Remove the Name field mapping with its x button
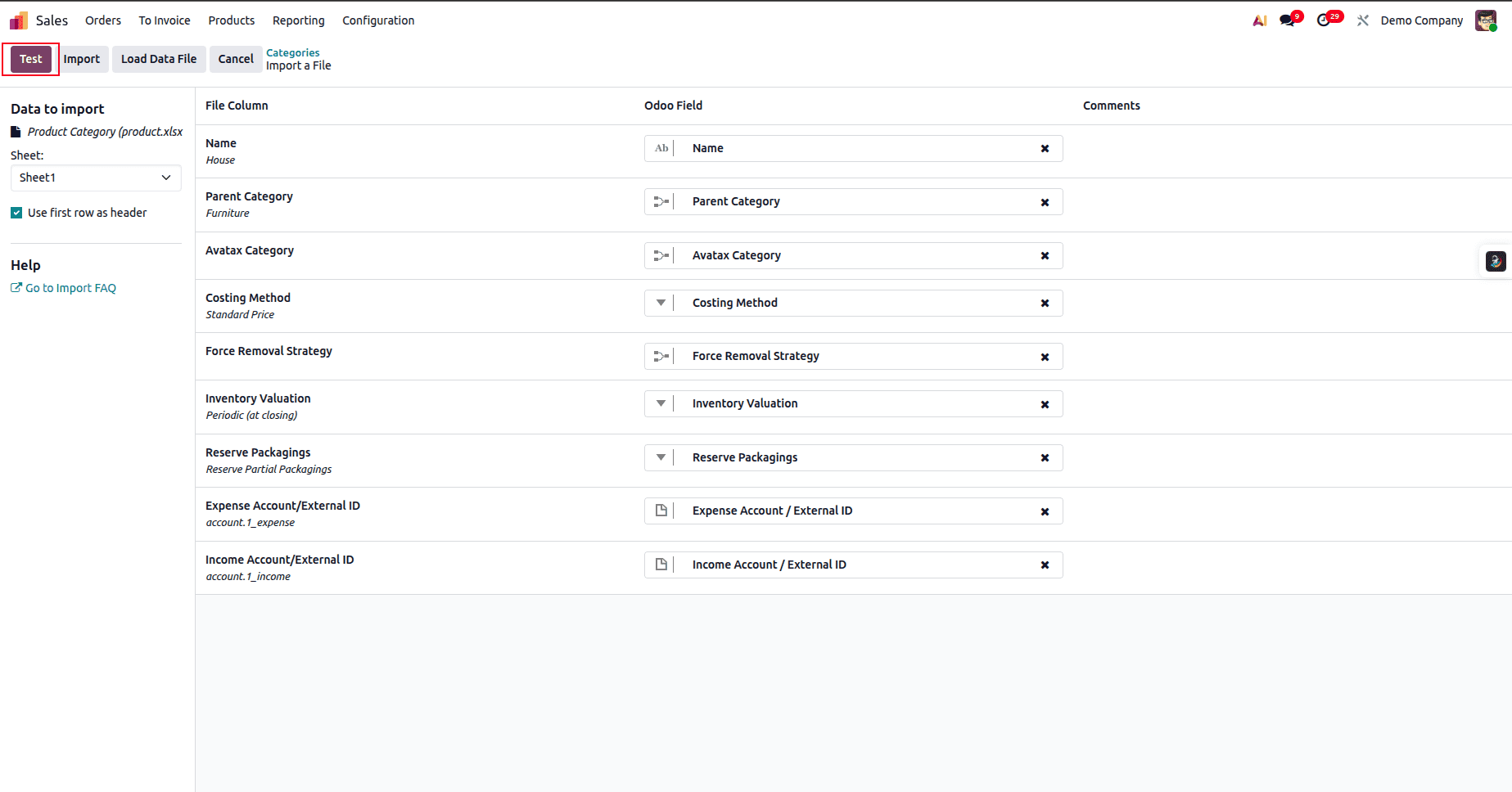 click(x=1045, y=148)
